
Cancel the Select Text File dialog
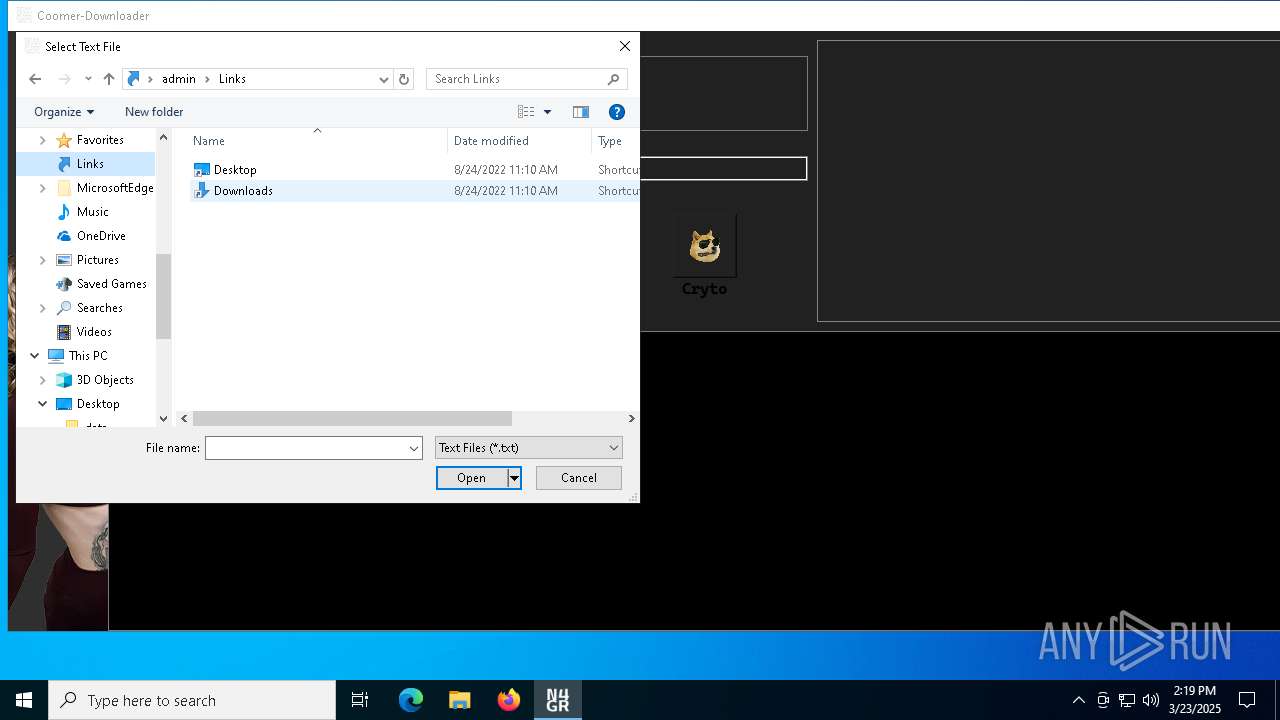[578, 478]
